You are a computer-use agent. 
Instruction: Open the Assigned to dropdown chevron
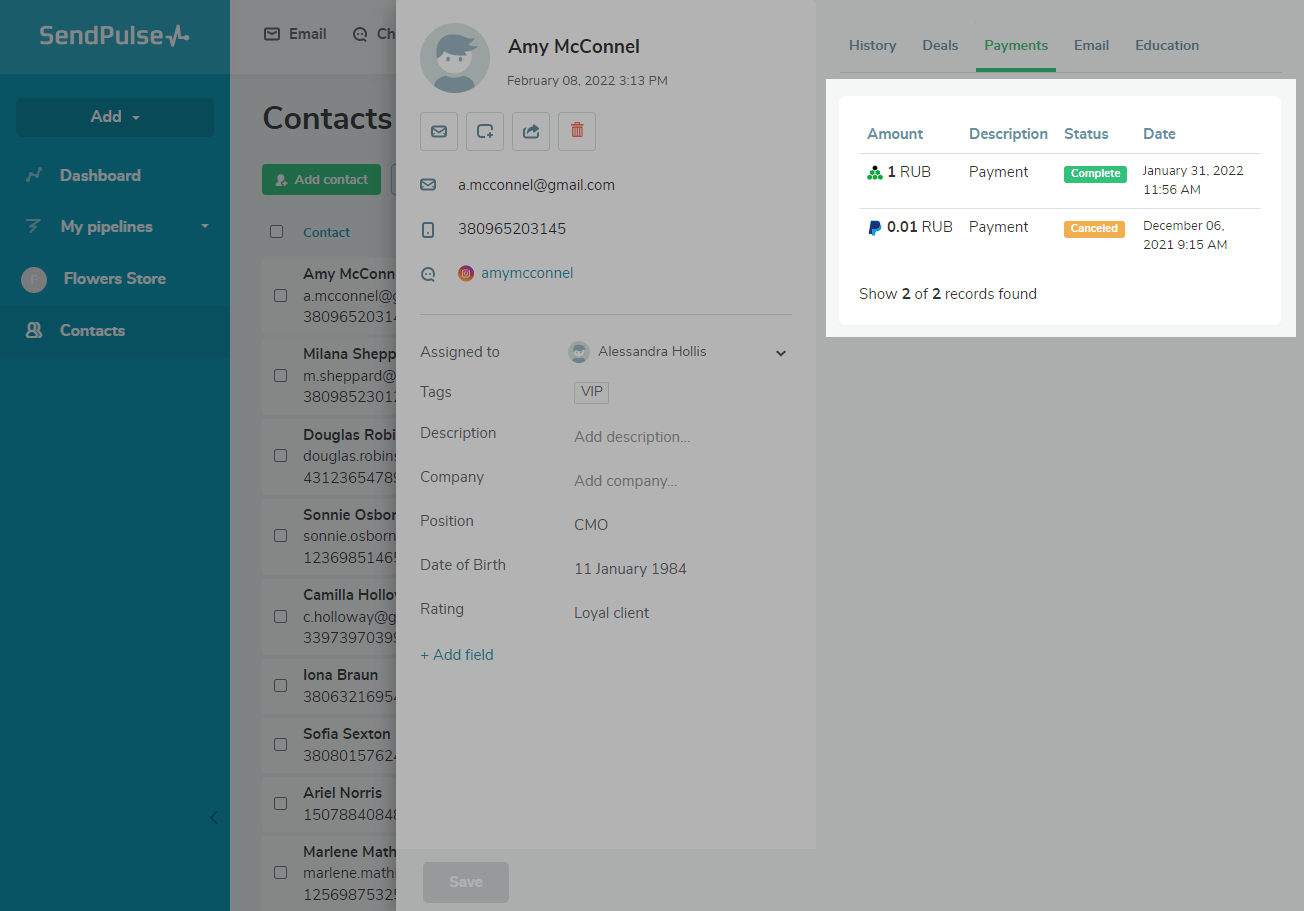781,353
